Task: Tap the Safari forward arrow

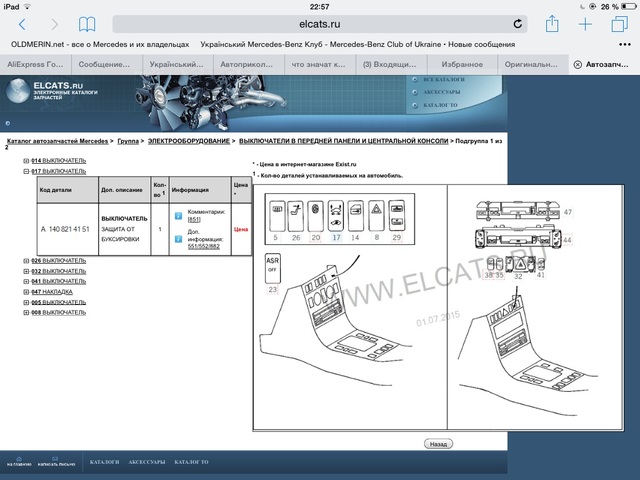Action: (54, 24)
